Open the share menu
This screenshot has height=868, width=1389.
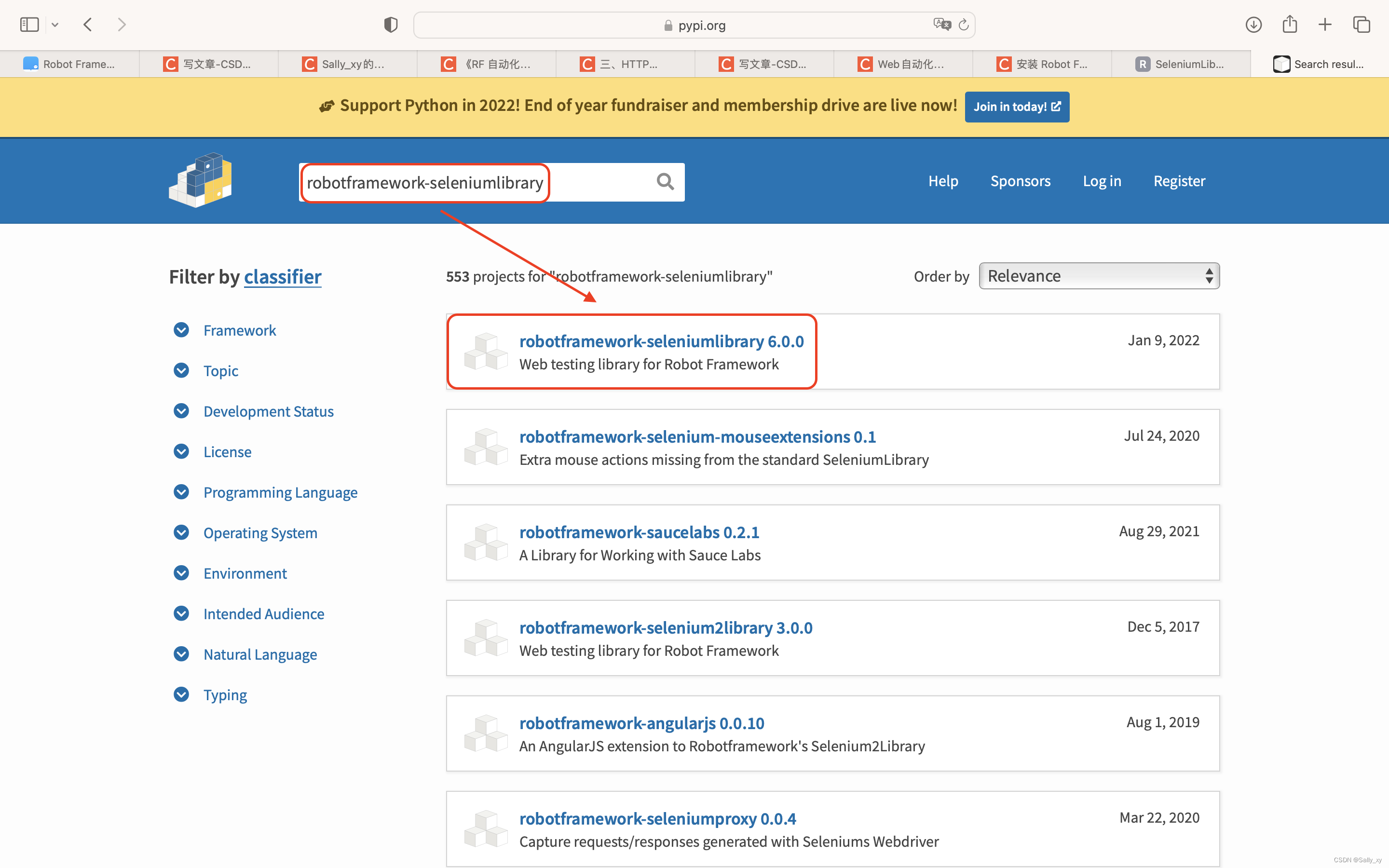coord(1290,24)
